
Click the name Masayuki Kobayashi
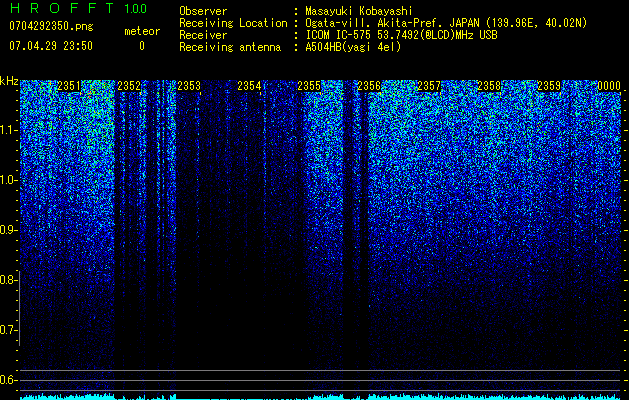tap(359, 11)
